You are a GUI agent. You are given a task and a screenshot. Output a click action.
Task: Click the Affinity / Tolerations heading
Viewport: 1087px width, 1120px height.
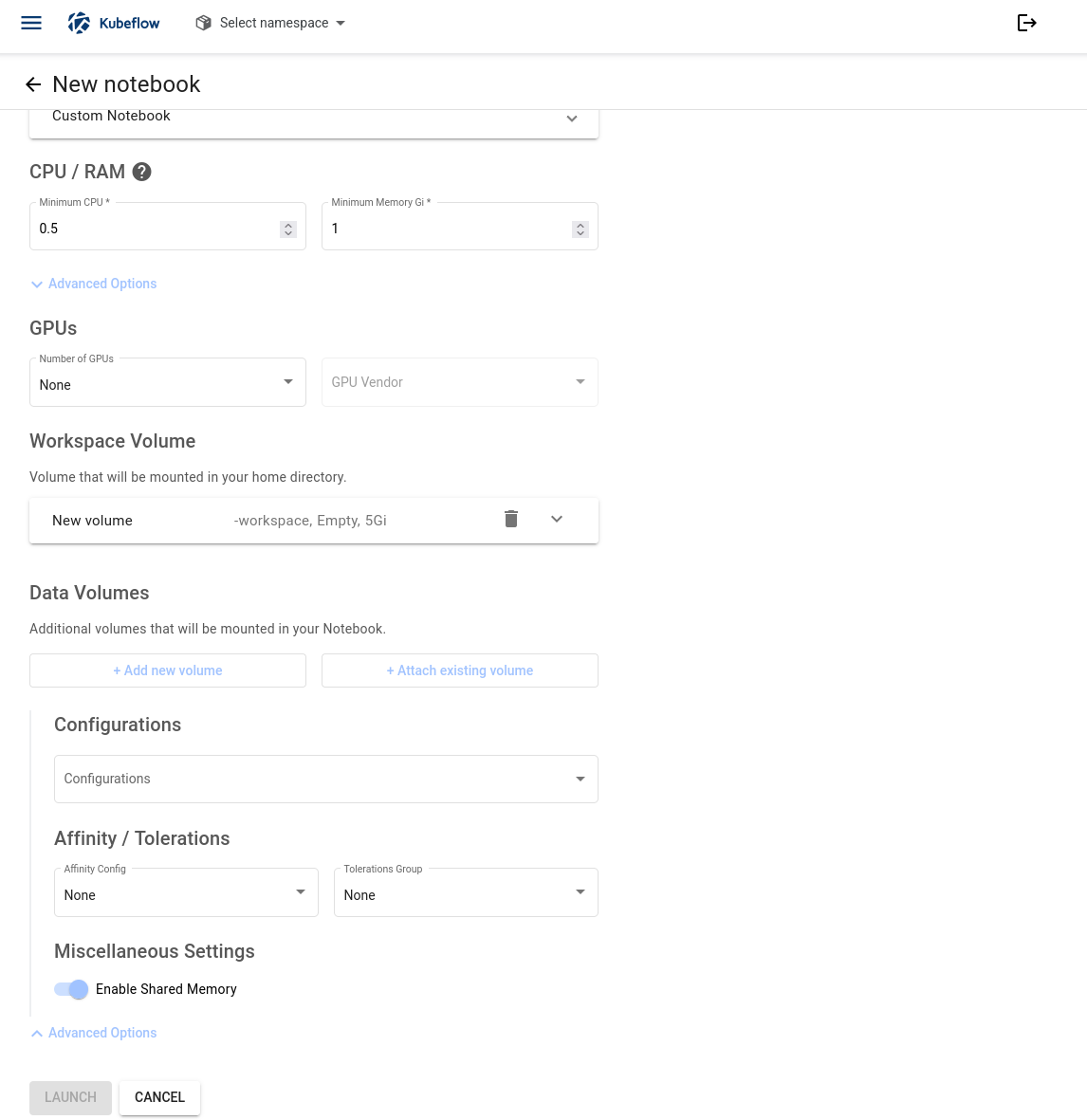pos(142,838)
